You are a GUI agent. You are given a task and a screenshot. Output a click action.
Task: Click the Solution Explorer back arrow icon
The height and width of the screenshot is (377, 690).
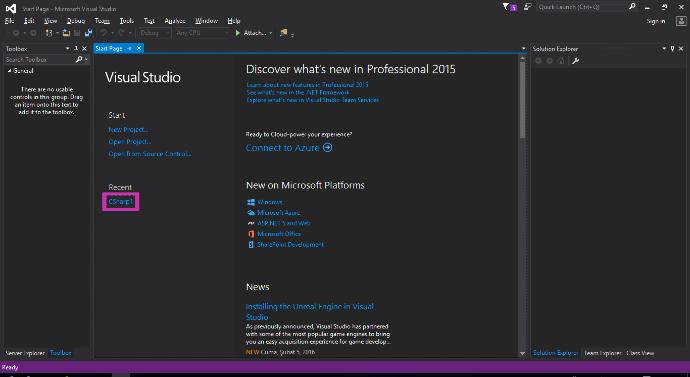pyautogui.click(x=538, y=61)
